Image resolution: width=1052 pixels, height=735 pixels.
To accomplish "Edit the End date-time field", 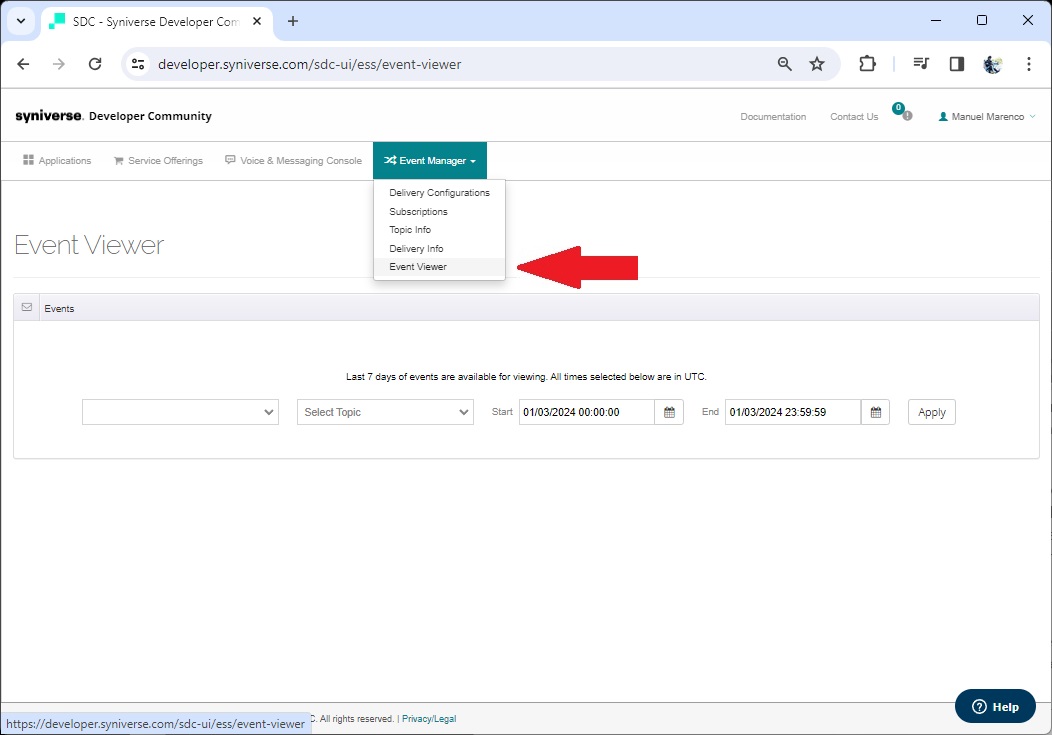I will pyautogui.click(x=792, y=412).
